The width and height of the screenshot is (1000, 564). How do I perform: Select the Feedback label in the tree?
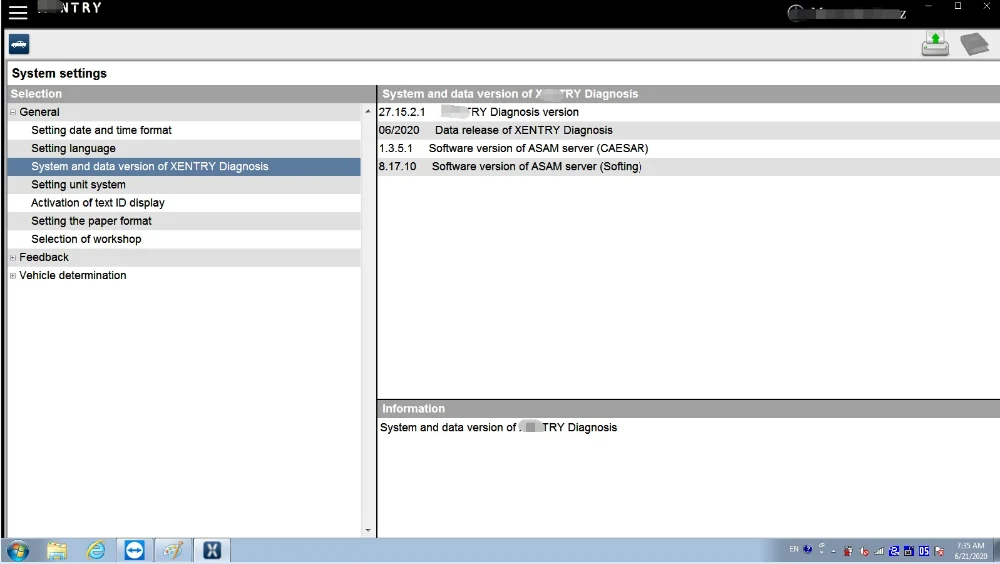[44, 257]
